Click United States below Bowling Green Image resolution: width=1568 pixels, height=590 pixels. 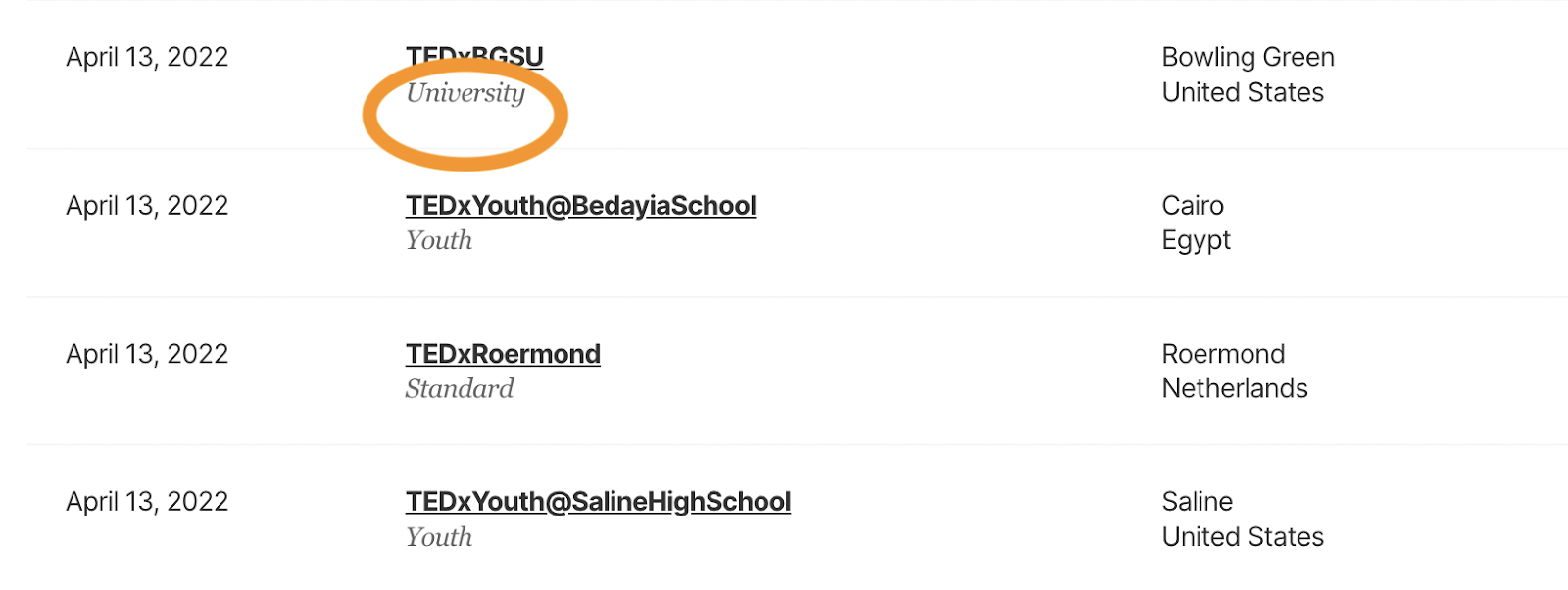tap(1243, 93)
